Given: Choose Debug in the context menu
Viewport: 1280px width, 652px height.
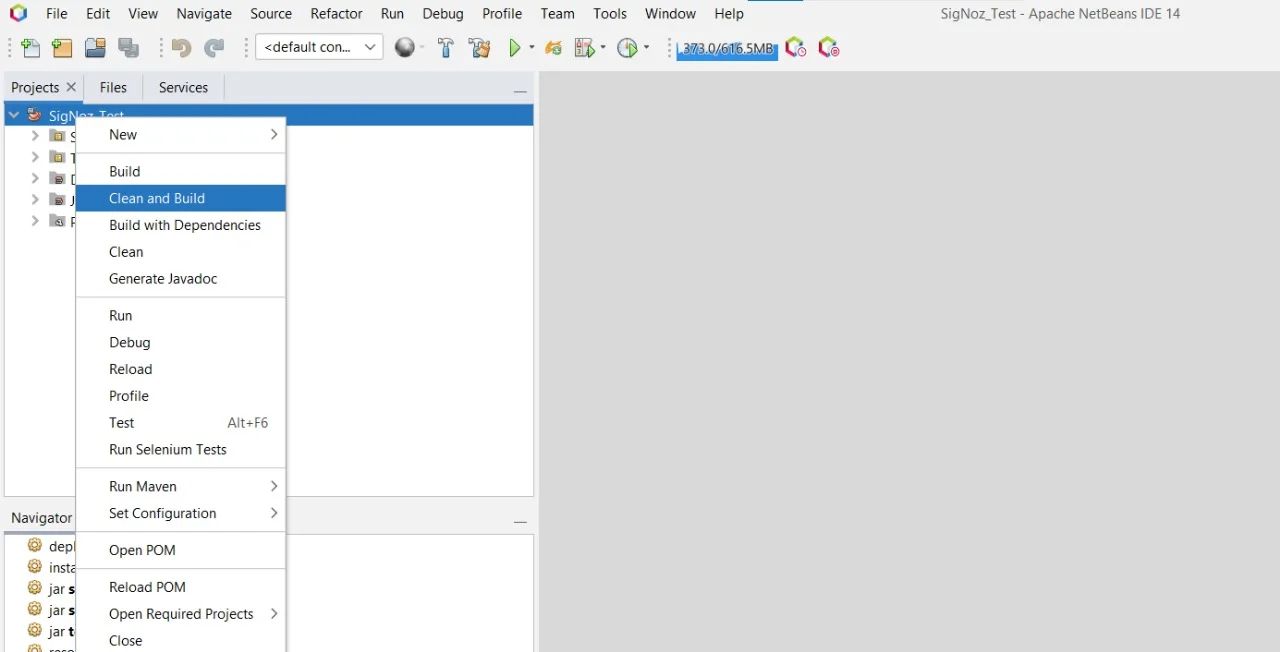Looking at the screenshot, I should pyautogui.click(x=181, y=342).
